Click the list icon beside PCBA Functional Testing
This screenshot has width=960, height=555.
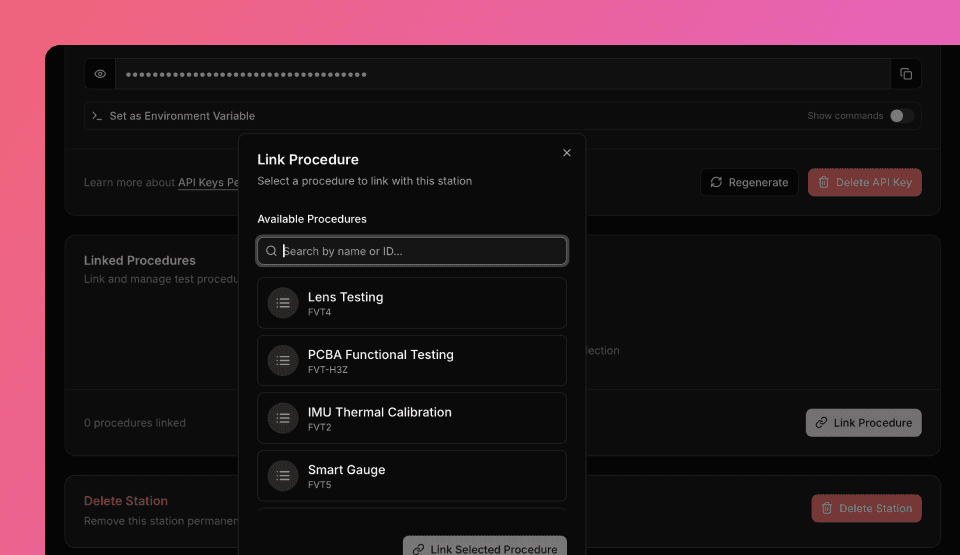click(x=283, y=361)
